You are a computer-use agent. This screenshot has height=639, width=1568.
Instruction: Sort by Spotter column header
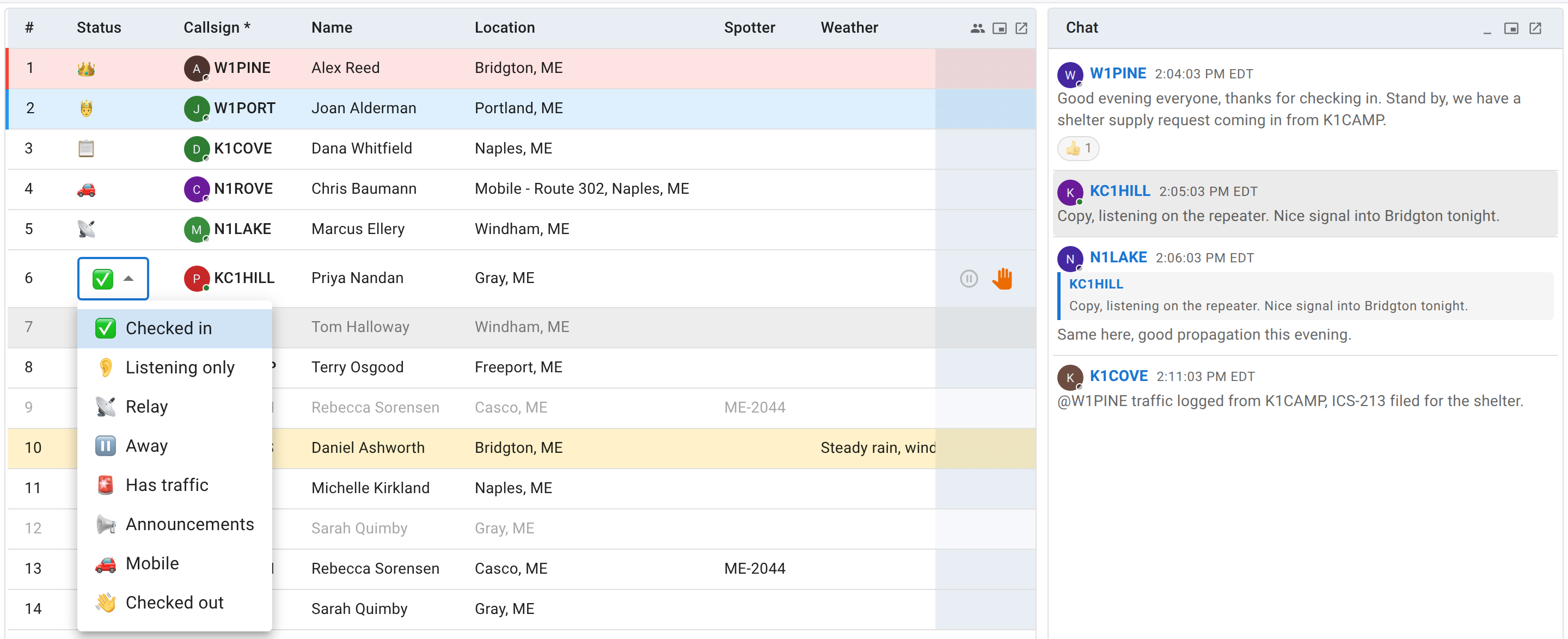click(x=749, y=28)
